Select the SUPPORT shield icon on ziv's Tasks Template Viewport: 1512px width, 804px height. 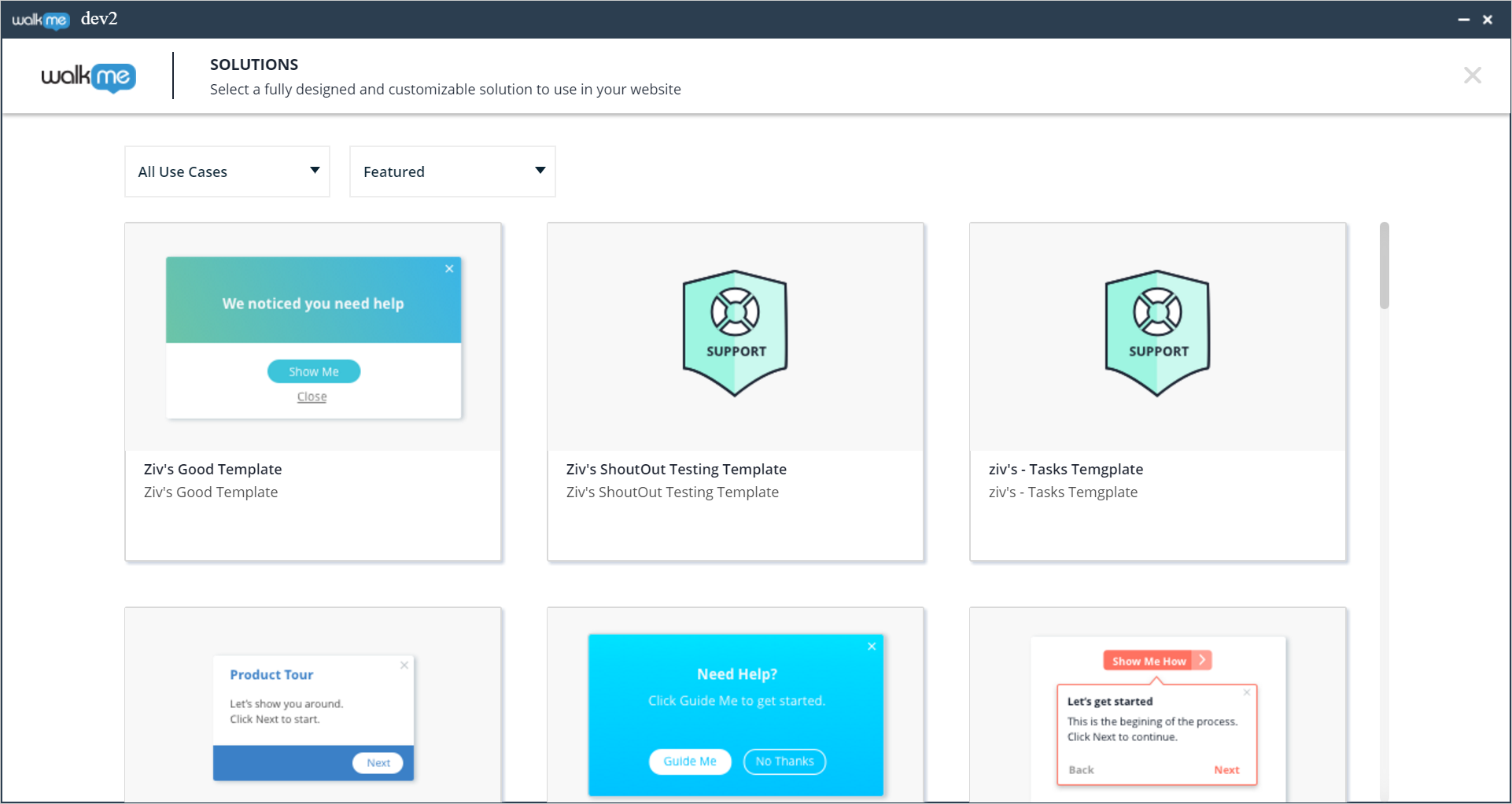click(1156, 332)
